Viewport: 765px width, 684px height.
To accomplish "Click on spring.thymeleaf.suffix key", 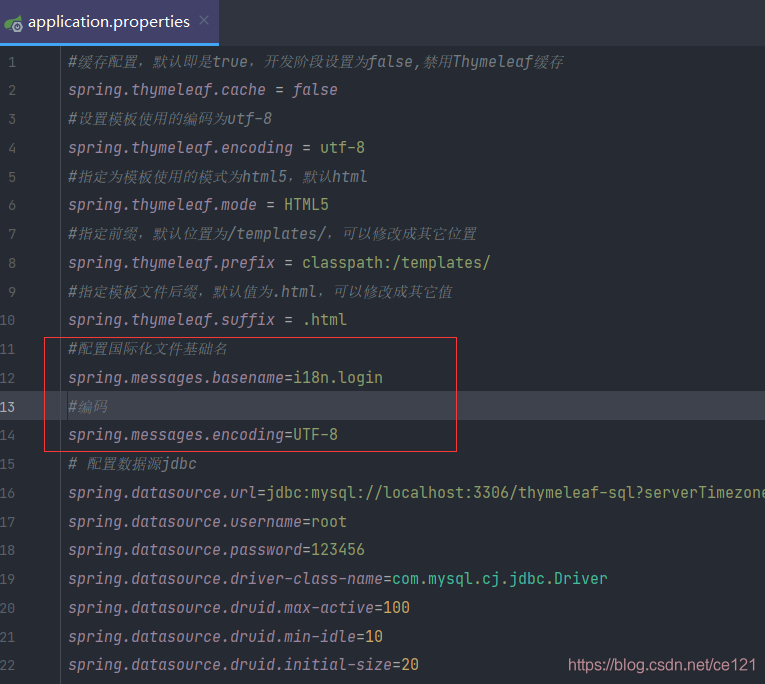I will pyautogui.click(x=171, y=320).
